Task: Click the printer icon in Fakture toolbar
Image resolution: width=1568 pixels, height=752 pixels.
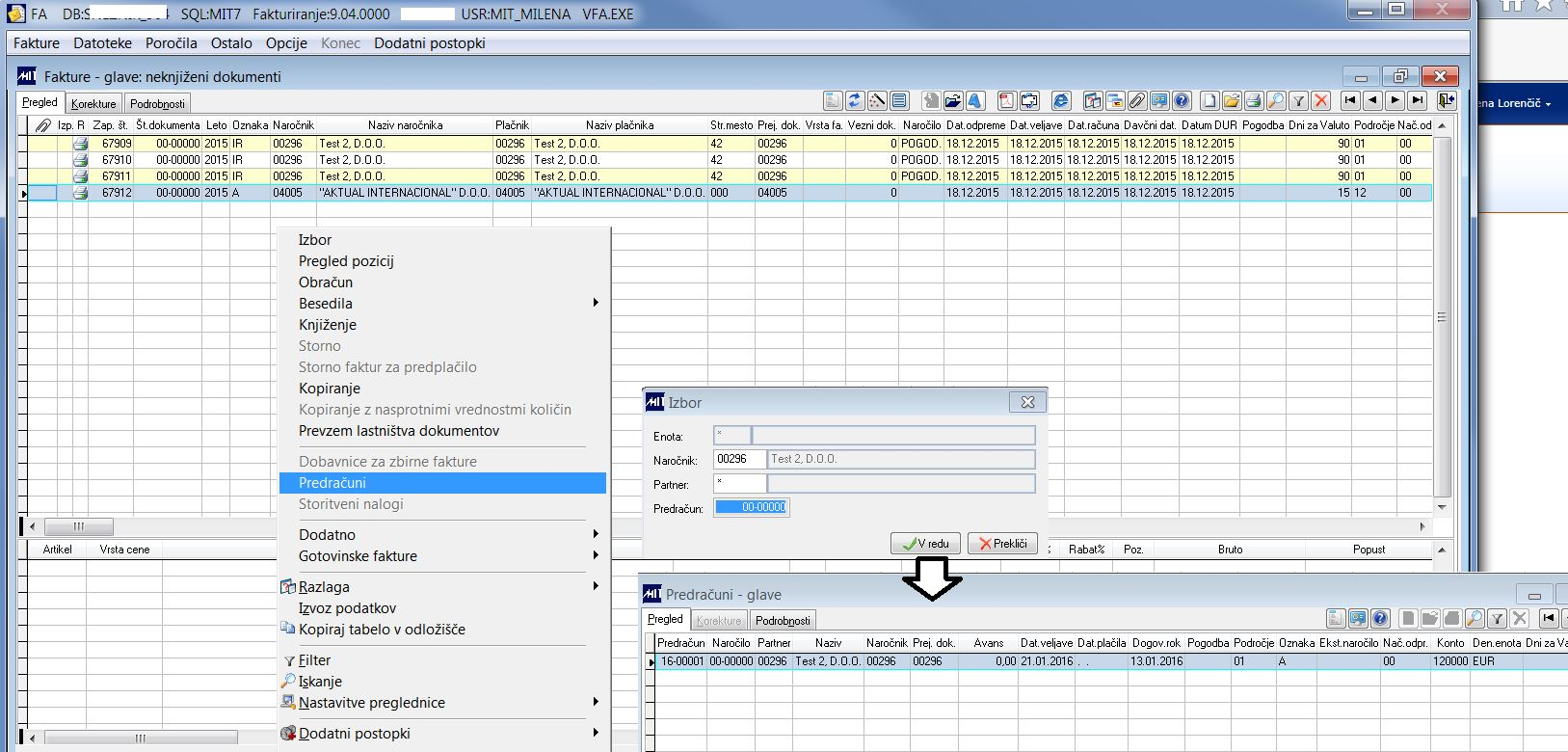Action: coord(1254,101)
